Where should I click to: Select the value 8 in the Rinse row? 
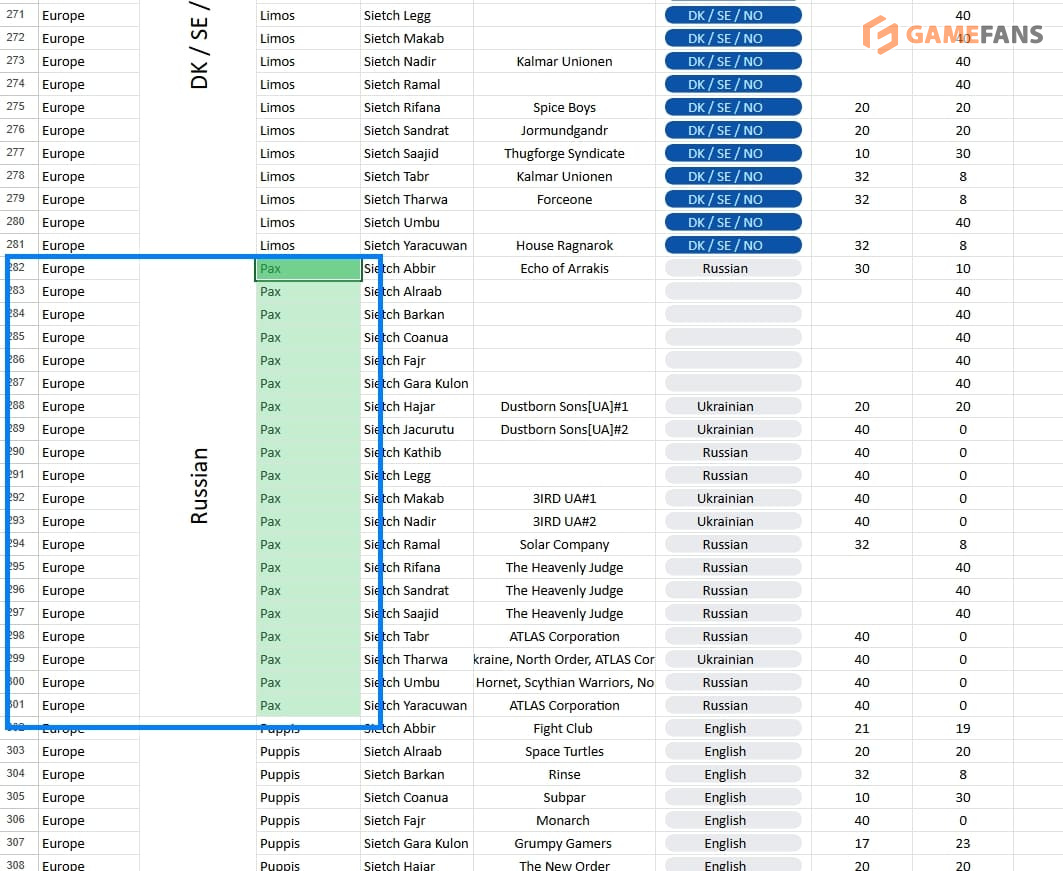pyautogui.click(x=963, y=774)
